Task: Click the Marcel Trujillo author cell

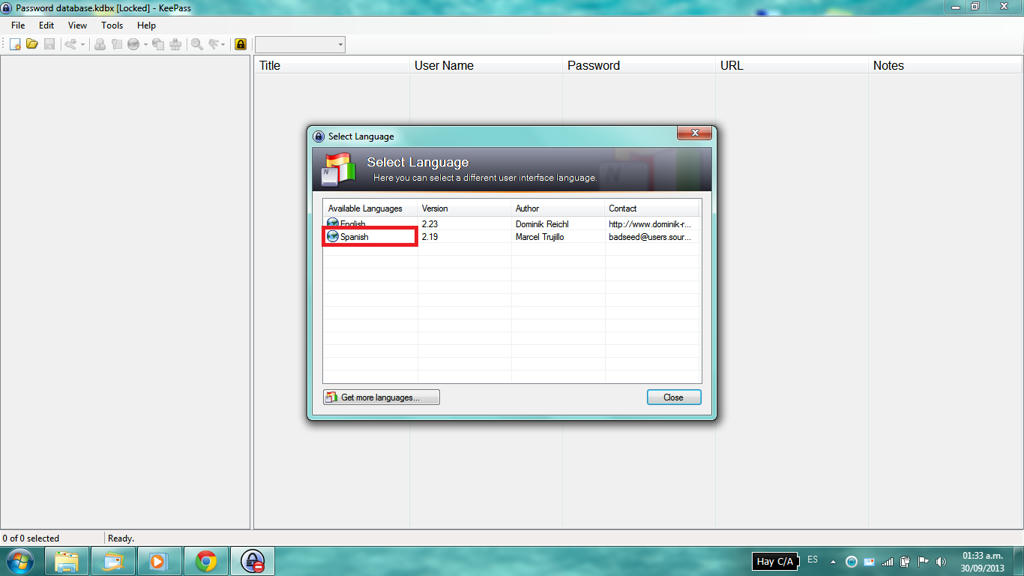Action: click(x=539, y=237)
